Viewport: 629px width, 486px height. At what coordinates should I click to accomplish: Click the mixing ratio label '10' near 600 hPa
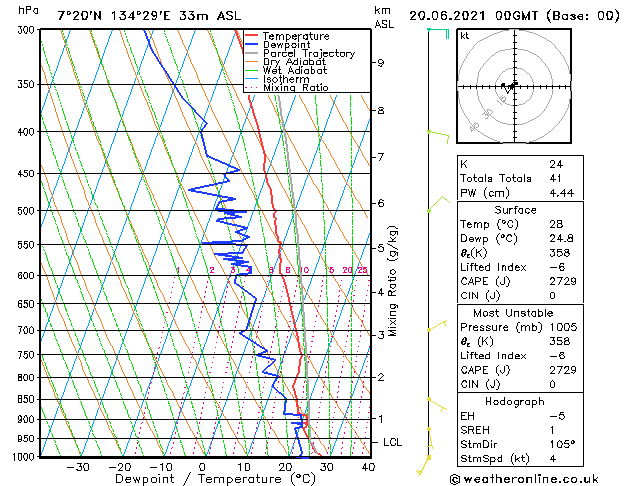[304, 270]
